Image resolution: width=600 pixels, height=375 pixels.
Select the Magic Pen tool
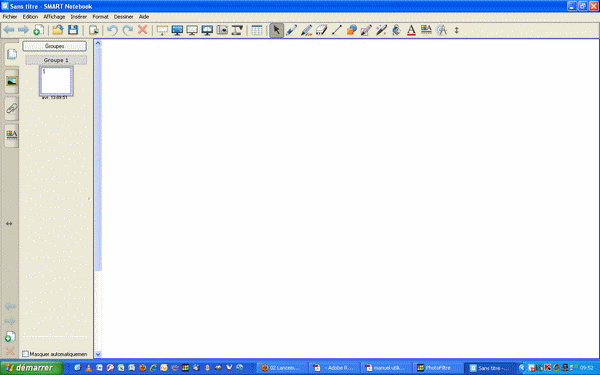(x=381, y=30)
